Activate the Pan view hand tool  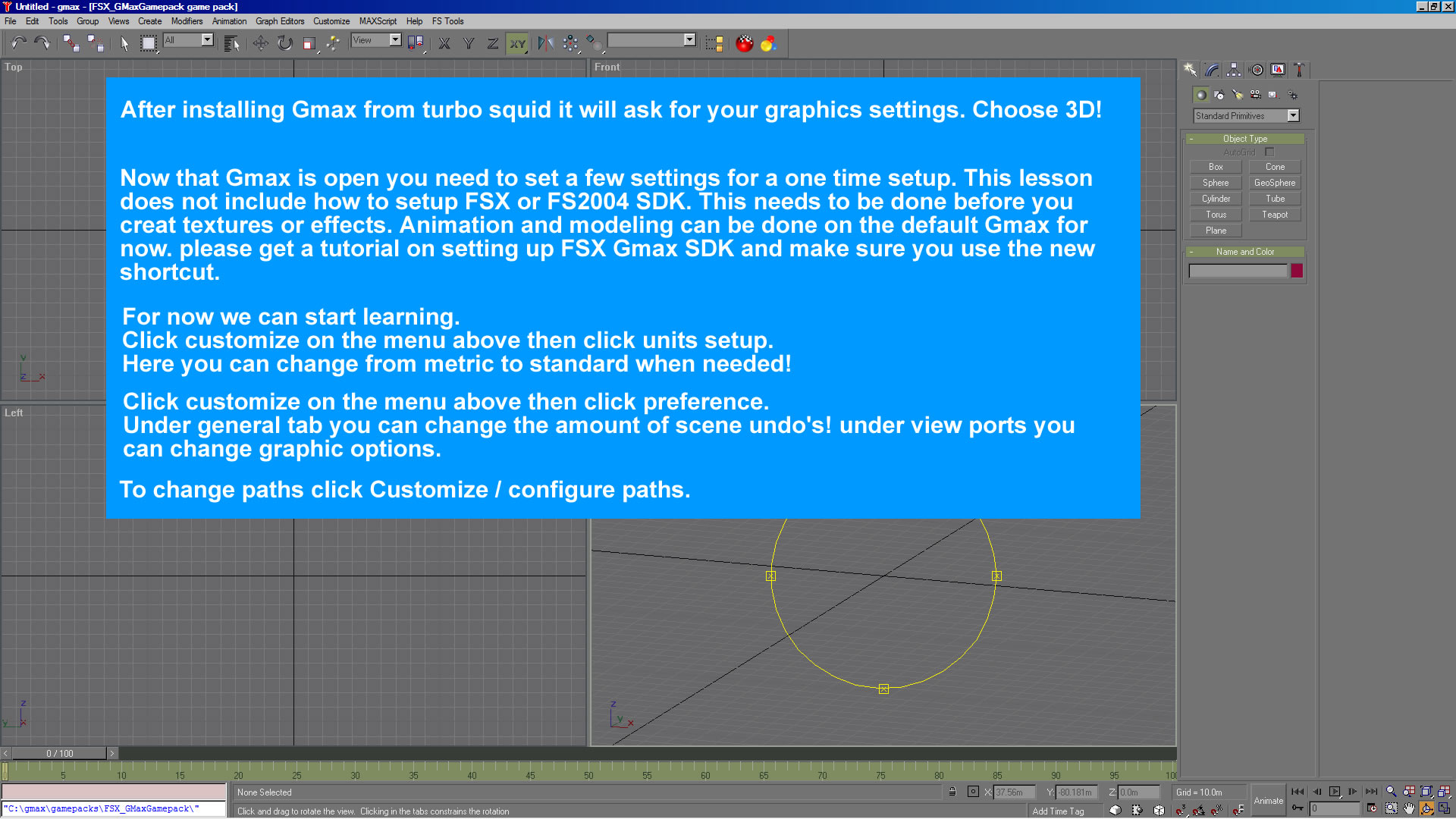(1409, 809)
